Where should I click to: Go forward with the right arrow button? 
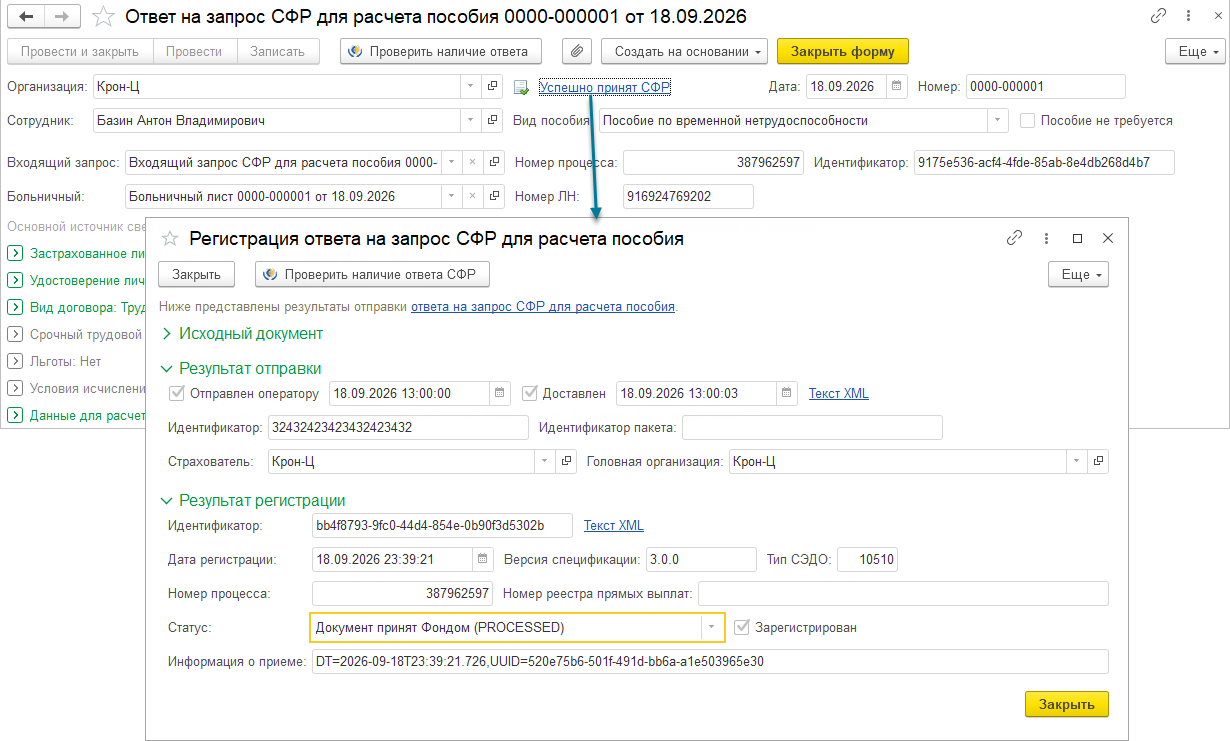pyautogui.click(x=62, y=17)
